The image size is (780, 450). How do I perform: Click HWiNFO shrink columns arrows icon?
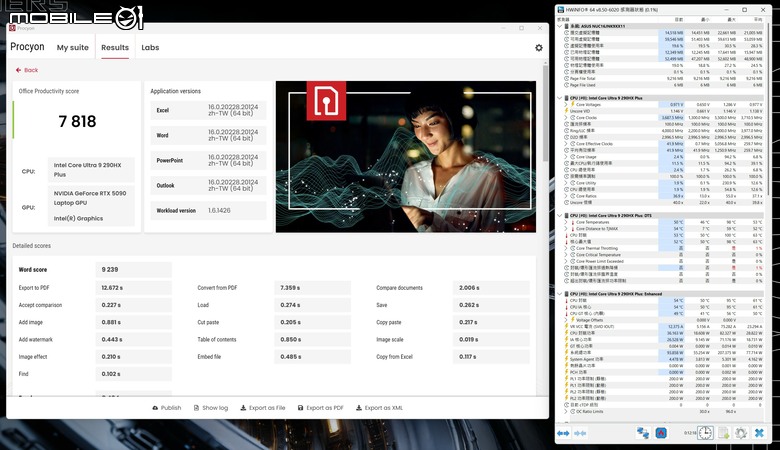581,433
